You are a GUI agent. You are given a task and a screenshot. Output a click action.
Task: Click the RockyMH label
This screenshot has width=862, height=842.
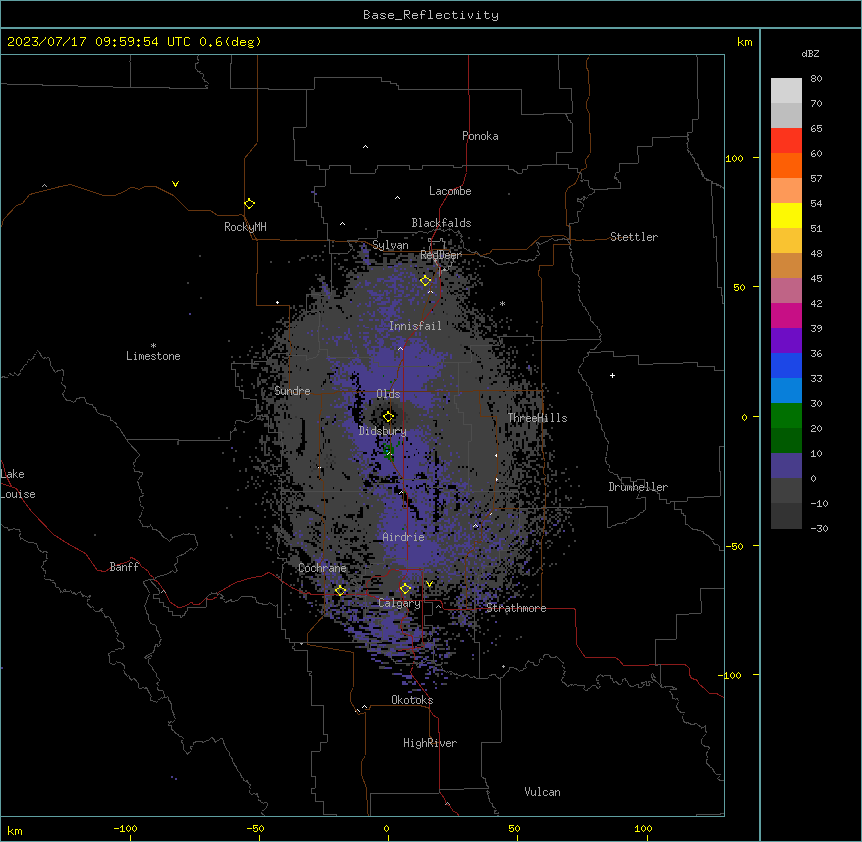tap(245, 227)
